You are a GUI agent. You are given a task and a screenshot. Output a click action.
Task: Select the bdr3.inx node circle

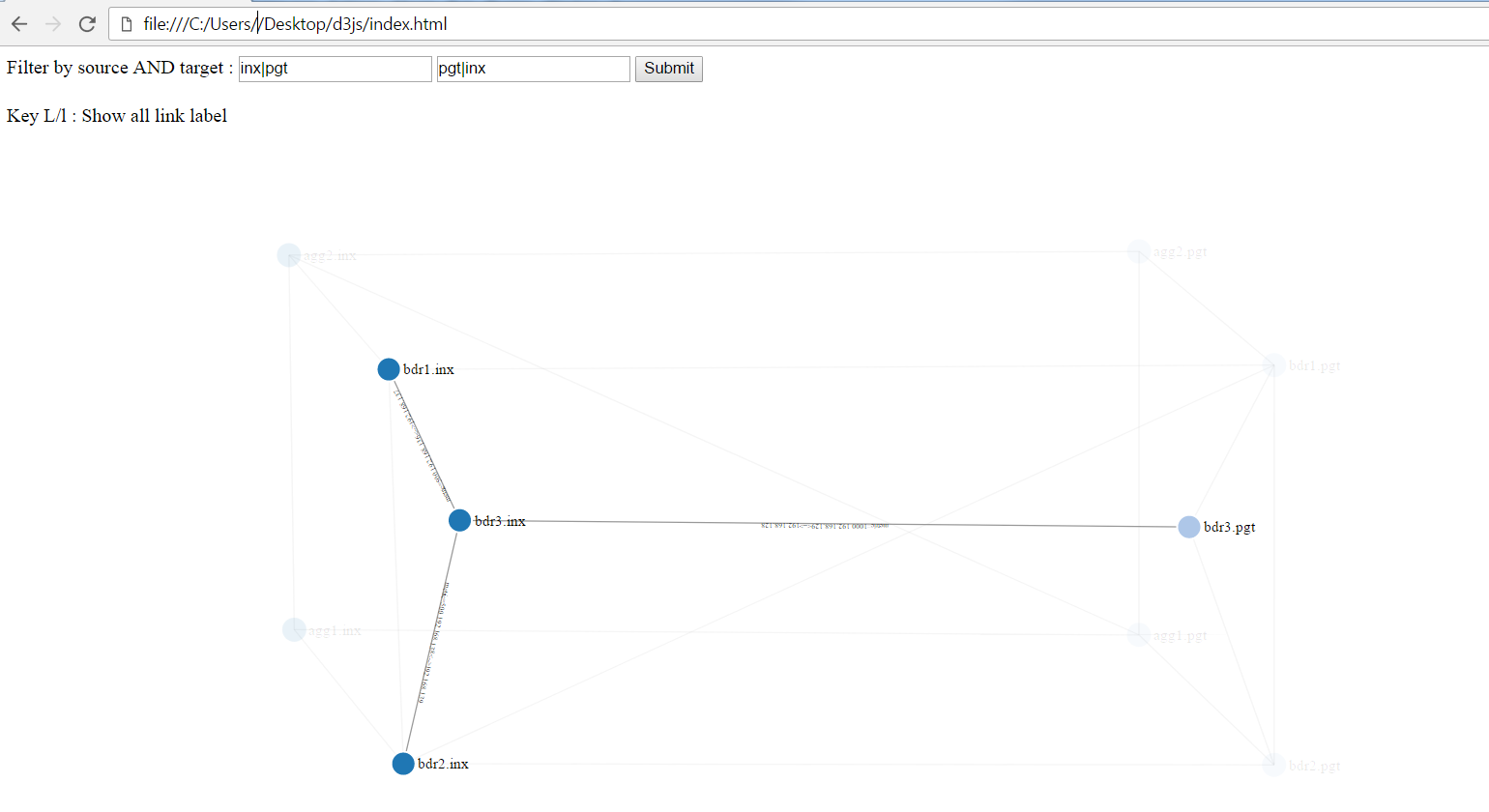tap(459, 520)
